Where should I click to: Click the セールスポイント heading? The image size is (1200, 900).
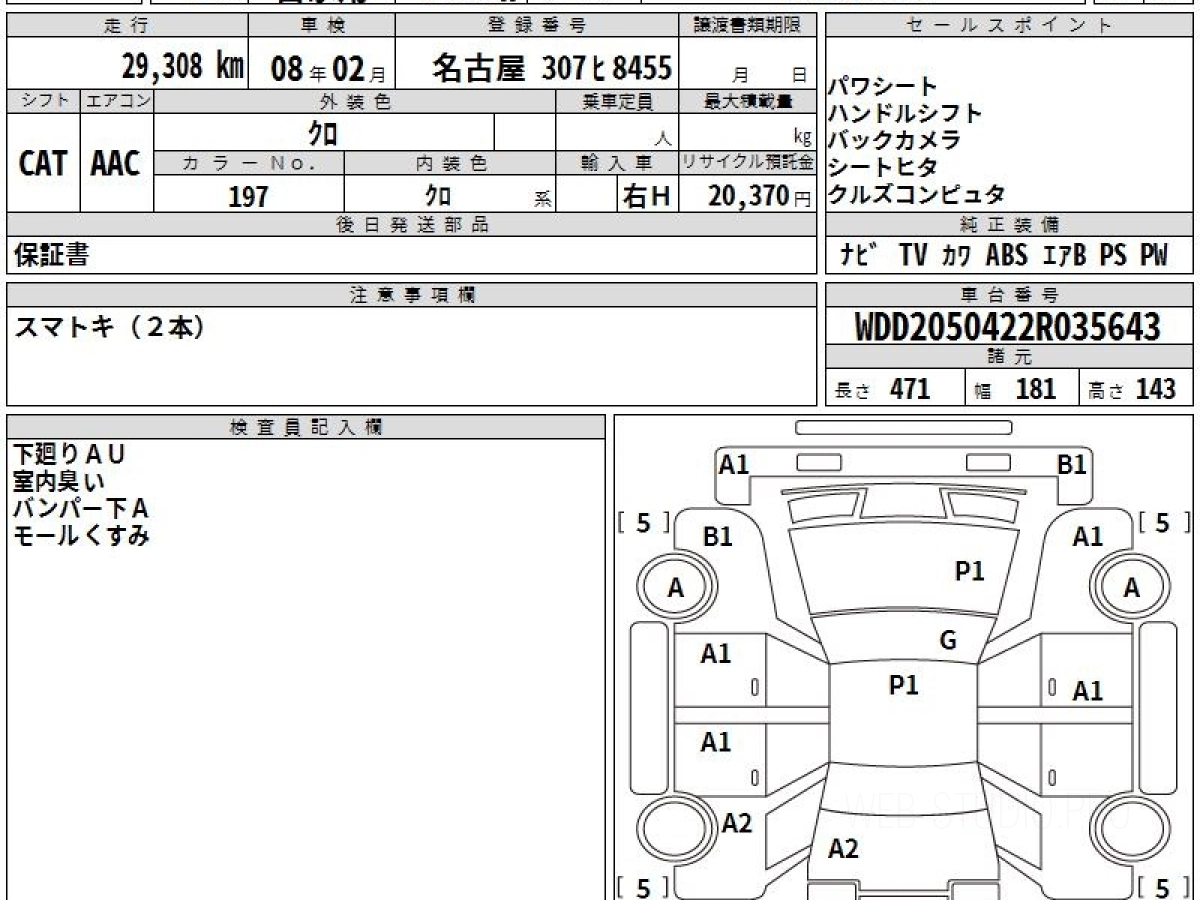pos(1009,26)
